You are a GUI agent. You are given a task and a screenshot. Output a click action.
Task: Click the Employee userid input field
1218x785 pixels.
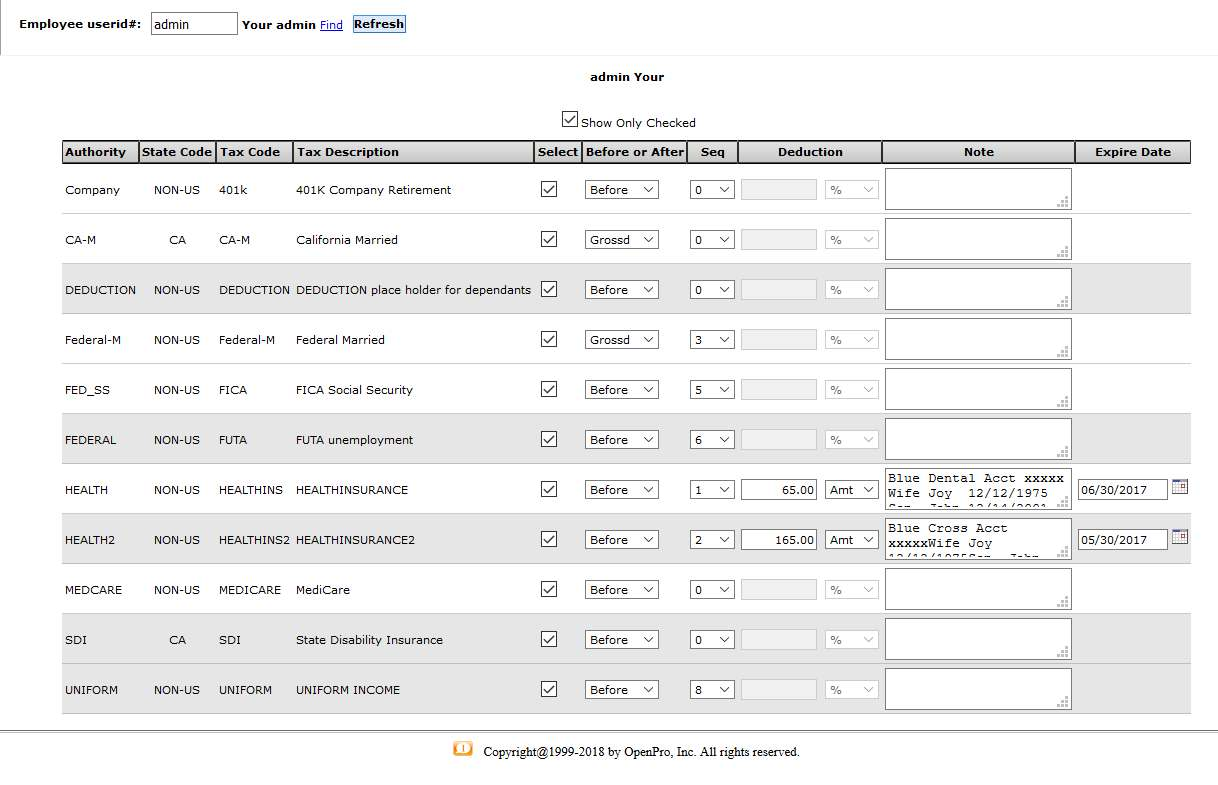click(x=194, y=24)
